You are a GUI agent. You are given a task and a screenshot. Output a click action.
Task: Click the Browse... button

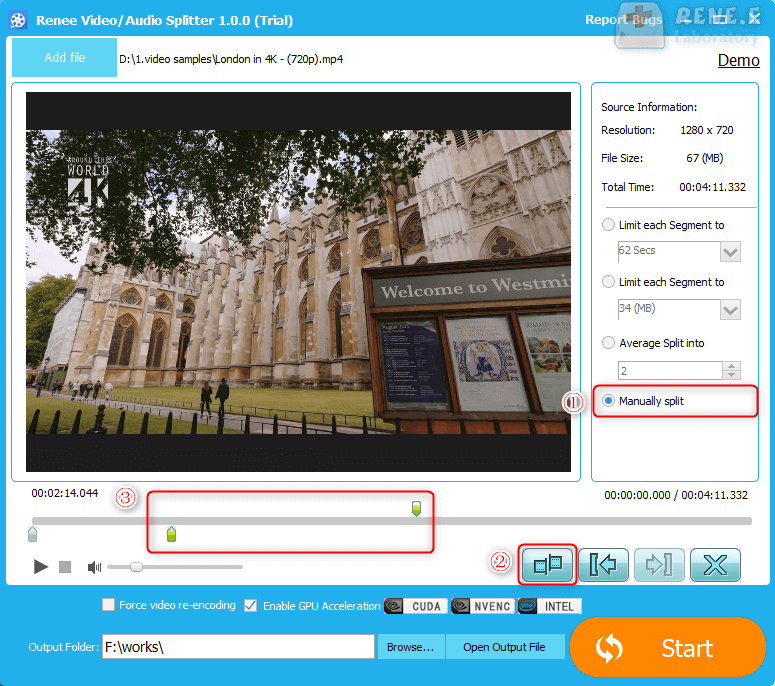click(410, 647)
